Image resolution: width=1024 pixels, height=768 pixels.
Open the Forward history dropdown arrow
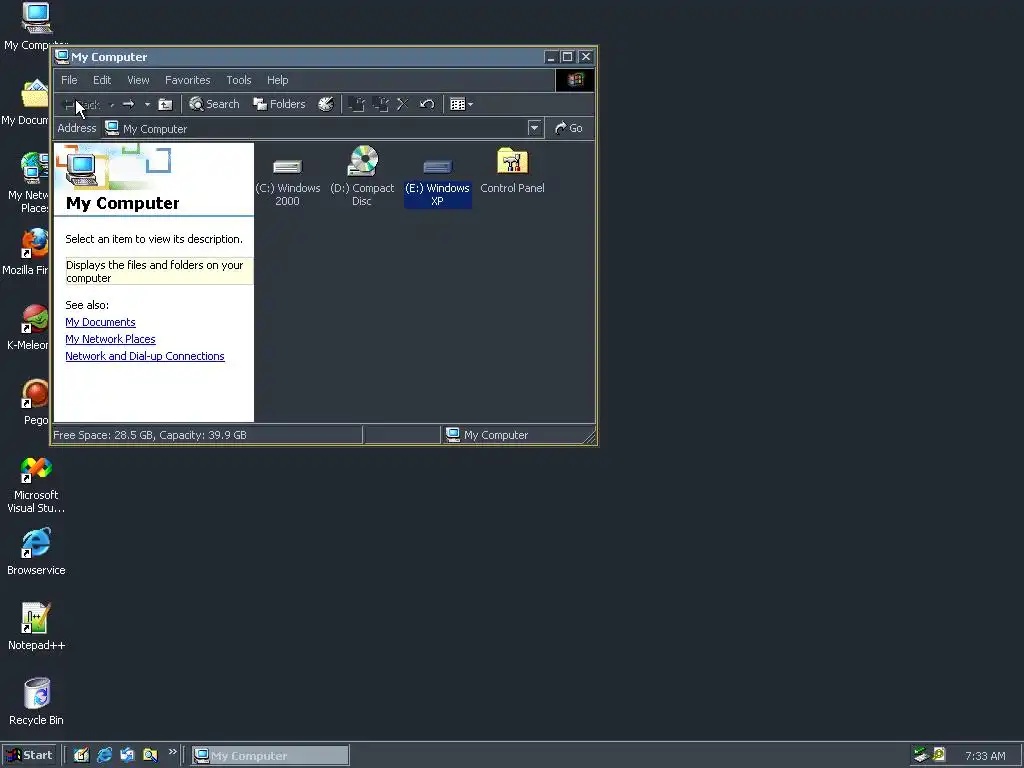[x=147, y=104]
